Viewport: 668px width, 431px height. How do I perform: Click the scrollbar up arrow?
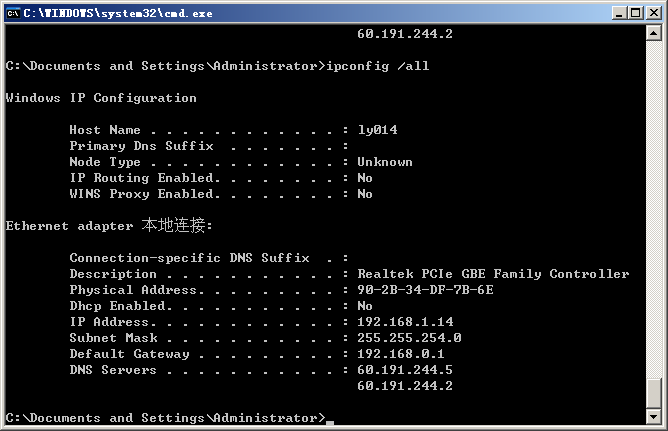655,34
